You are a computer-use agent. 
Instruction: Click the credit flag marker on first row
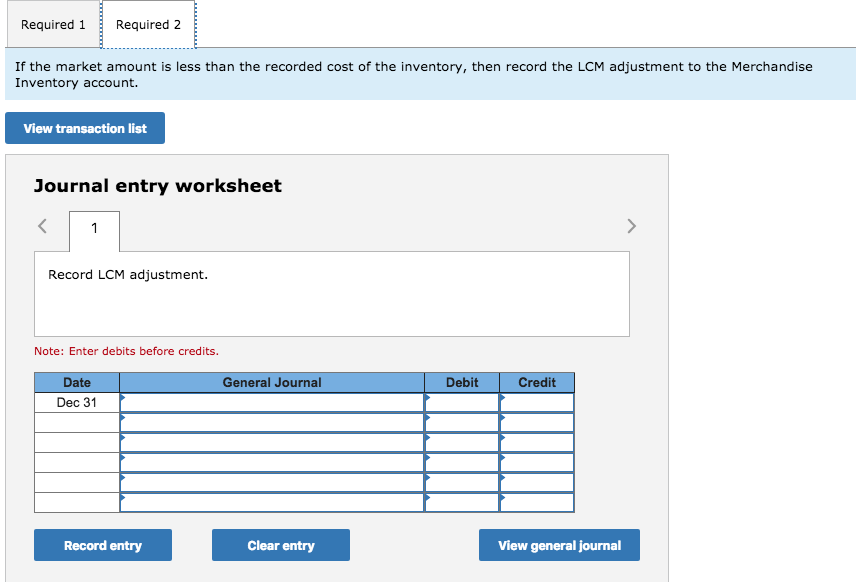[502, 398]
